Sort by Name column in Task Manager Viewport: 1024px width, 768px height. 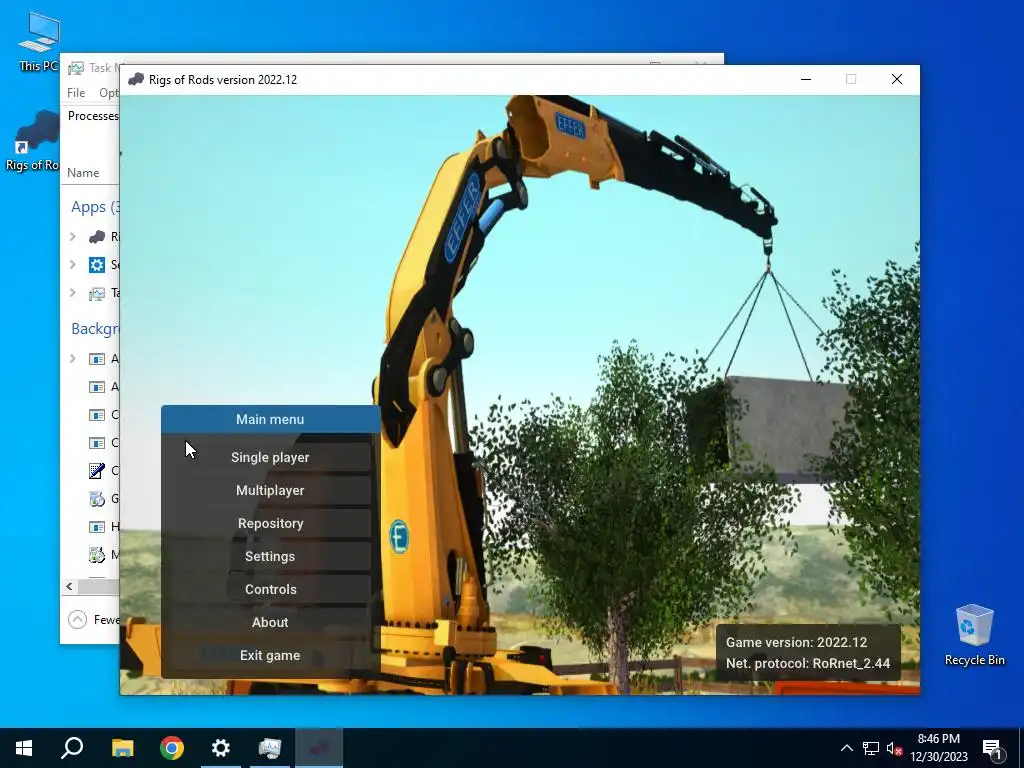click(x=83, y=173)
